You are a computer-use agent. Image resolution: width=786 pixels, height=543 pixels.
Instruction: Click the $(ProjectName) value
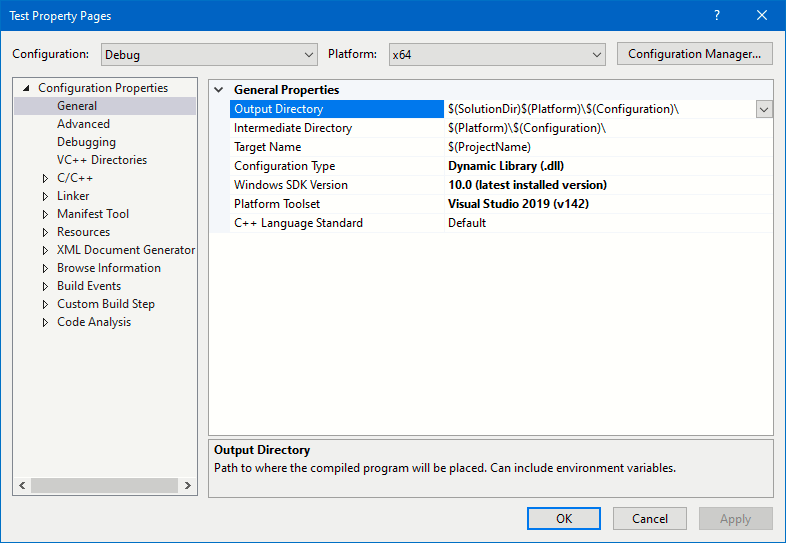[x=489, y=147]
